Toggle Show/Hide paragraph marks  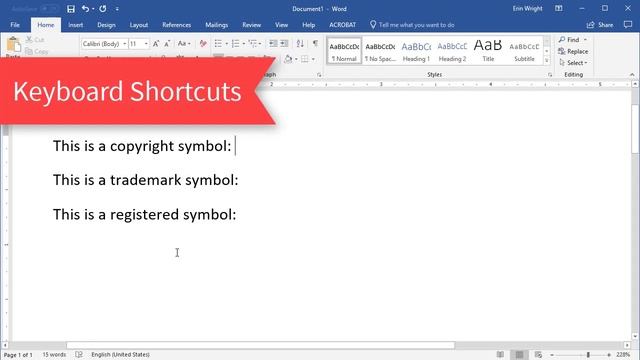coord(315,44)
